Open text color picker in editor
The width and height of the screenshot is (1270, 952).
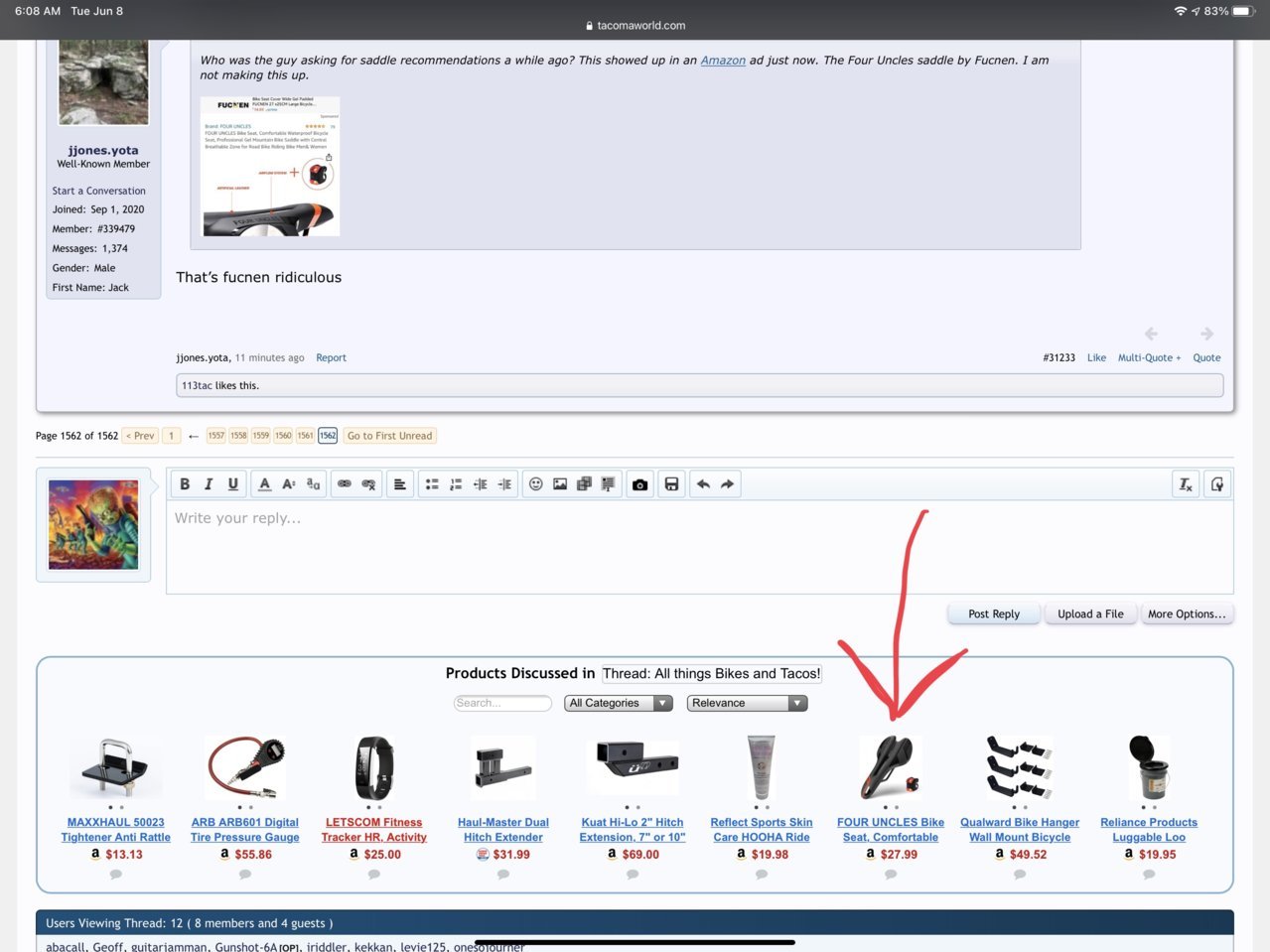pyautogui.click(x=264, y=484)
